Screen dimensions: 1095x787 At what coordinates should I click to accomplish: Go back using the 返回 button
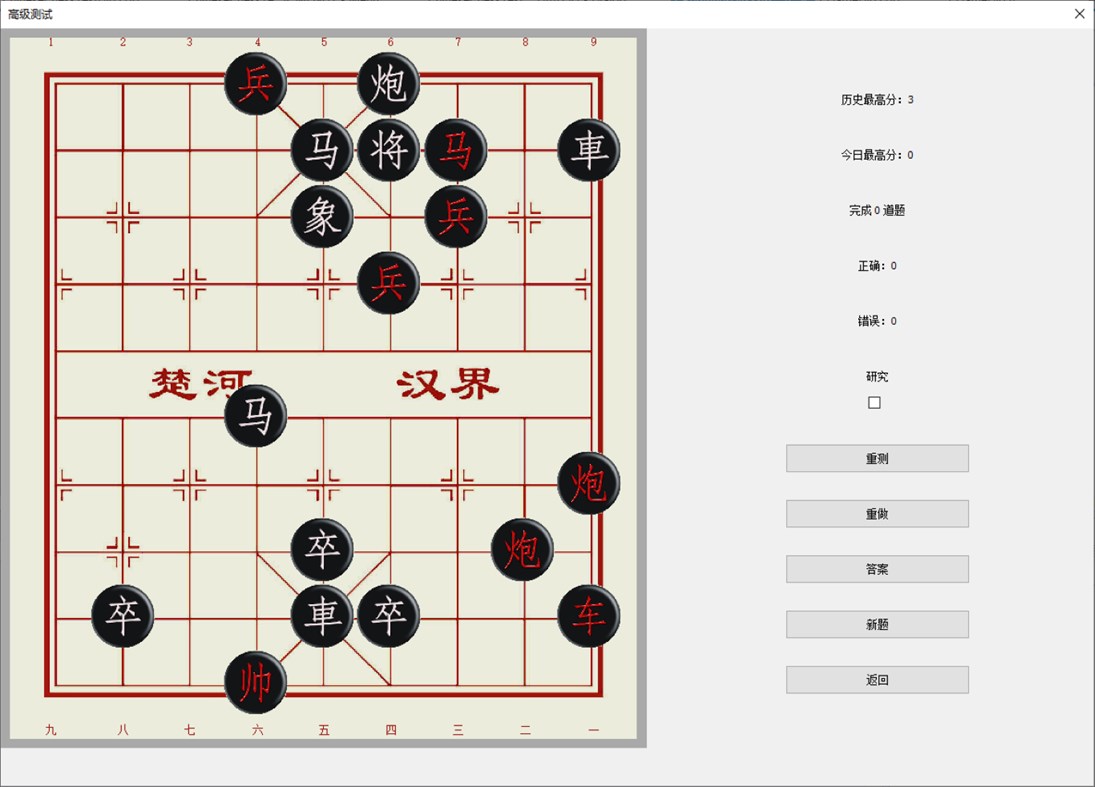click(876, 679)
